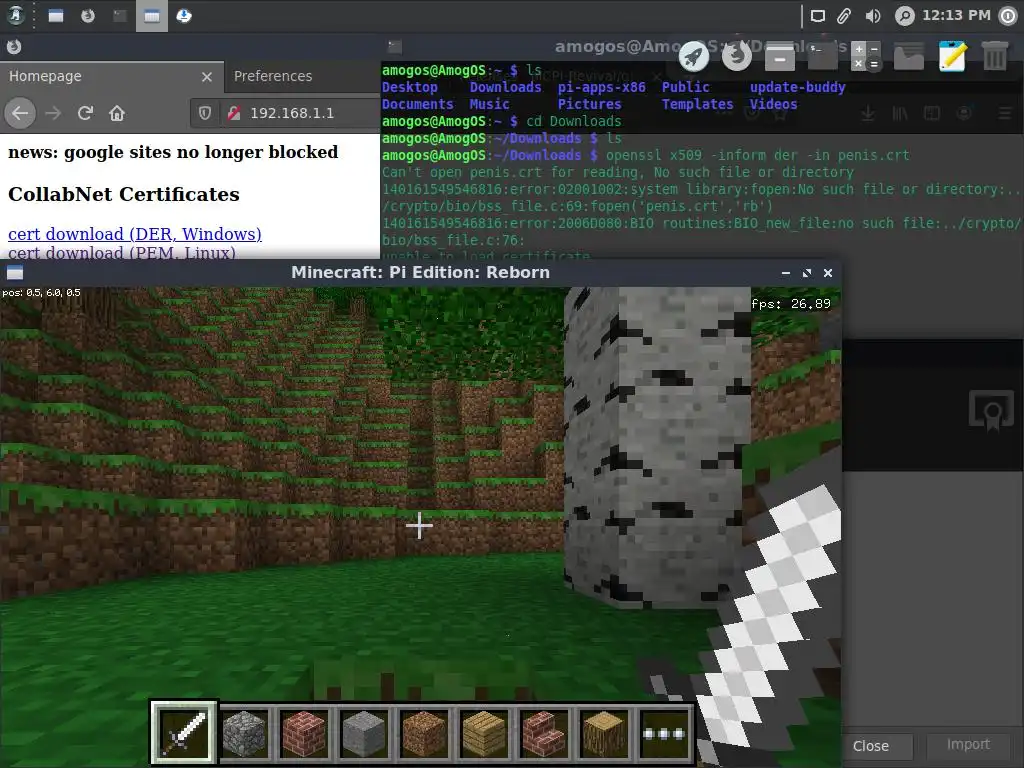Click update-buddy in terminal listing
Screen dimensions: 1024x768
797,87
